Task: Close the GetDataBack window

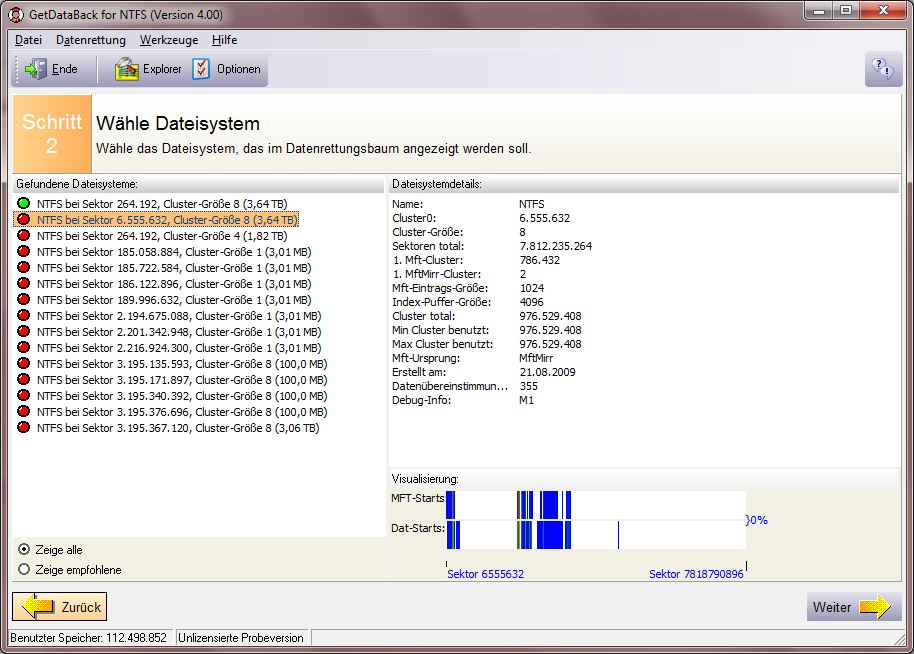Action: 883,10
